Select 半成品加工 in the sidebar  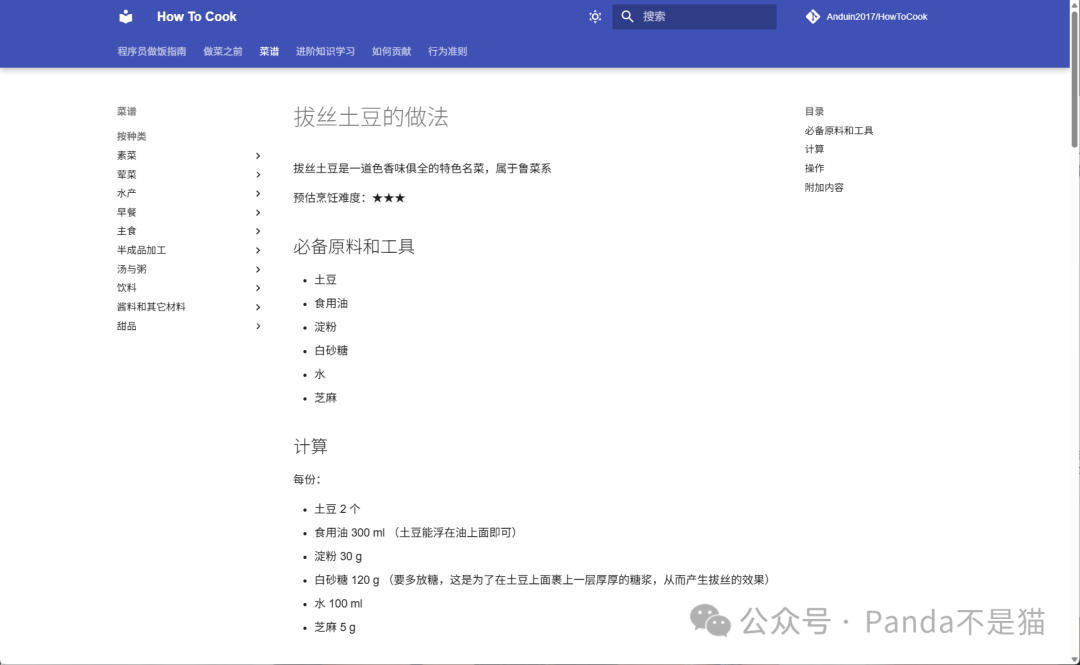141,250
